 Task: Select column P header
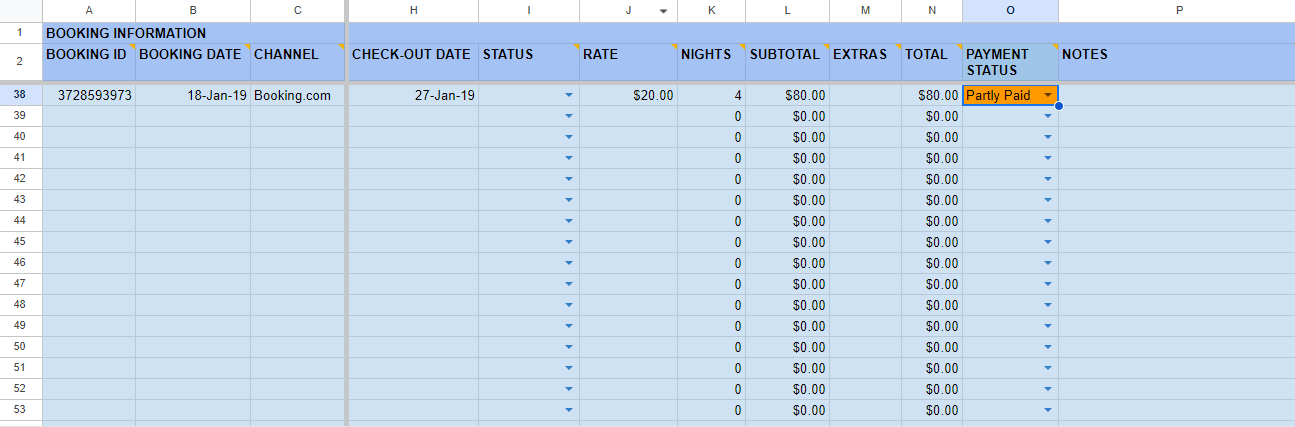click(1177, 10)
